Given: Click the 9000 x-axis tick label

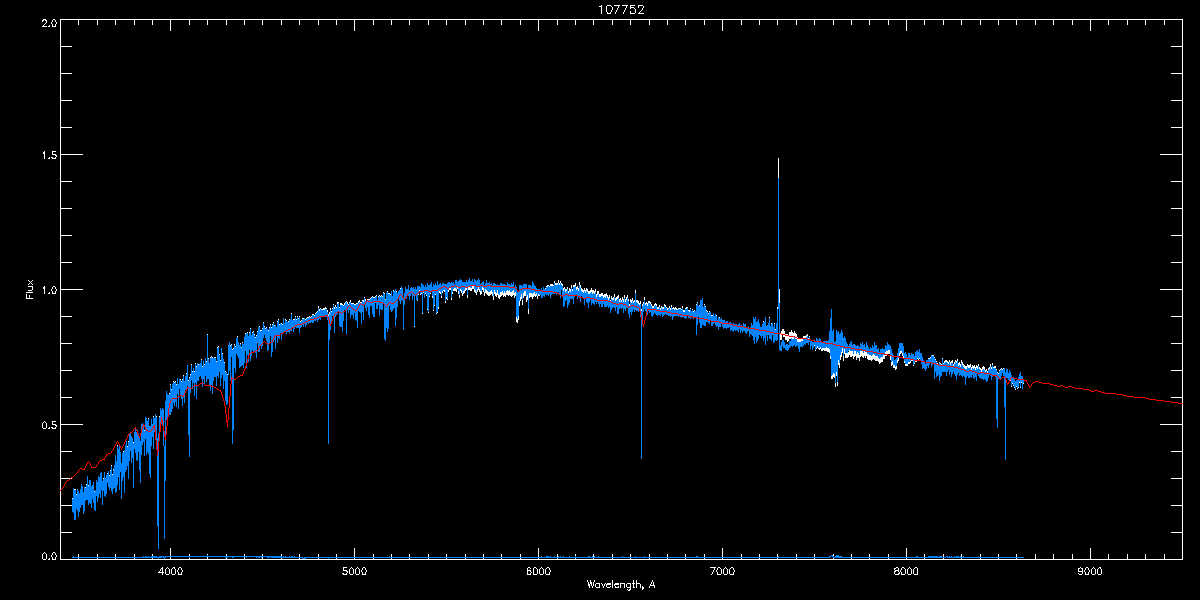Looking at the screenshot, I should pyautogui.click(x=1090, y=572).
